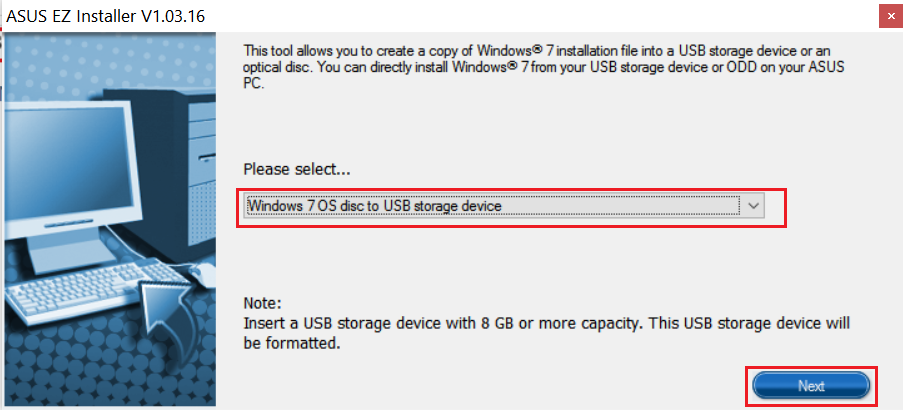Close the ASUS EZ Installer window
Image resolution: width=904 pixels, height=410 pixels.
(x=891, y=16)
